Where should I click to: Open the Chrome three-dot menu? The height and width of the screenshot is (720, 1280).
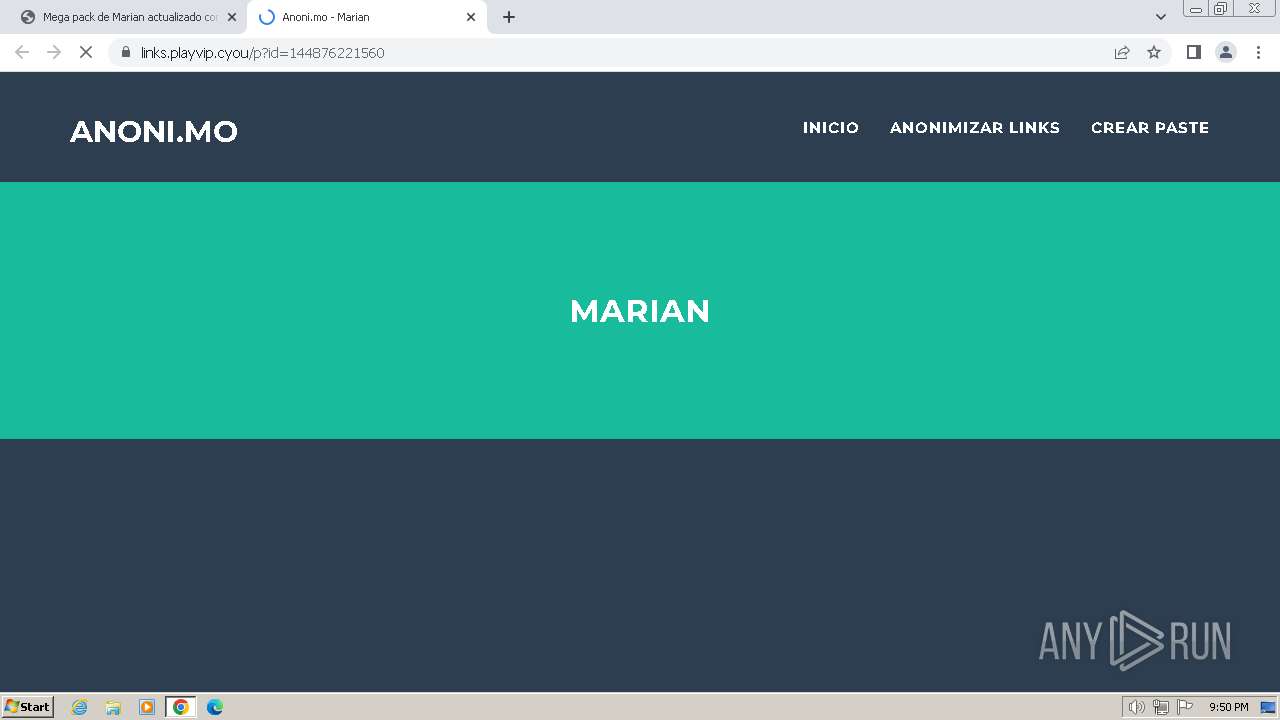coord(1259,52)
